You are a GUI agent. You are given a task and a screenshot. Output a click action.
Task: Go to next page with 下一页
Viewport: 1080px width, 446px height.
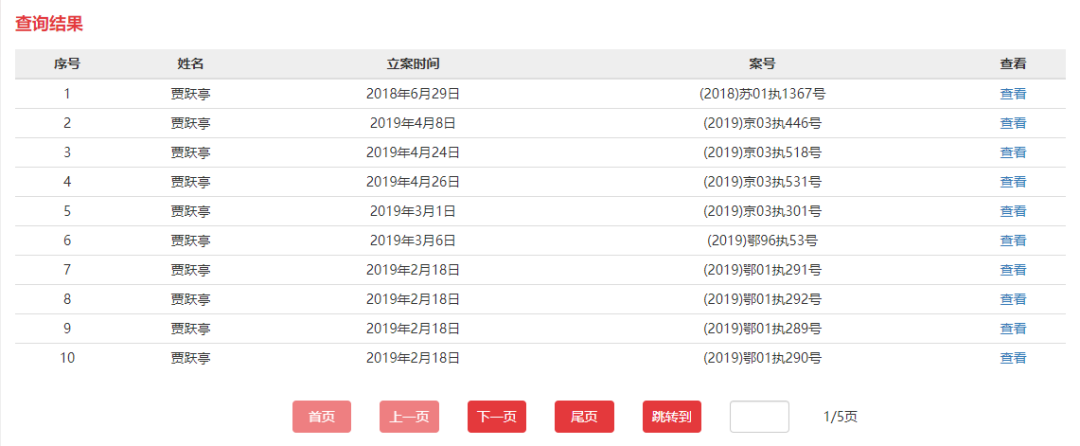tap(497, 417)
